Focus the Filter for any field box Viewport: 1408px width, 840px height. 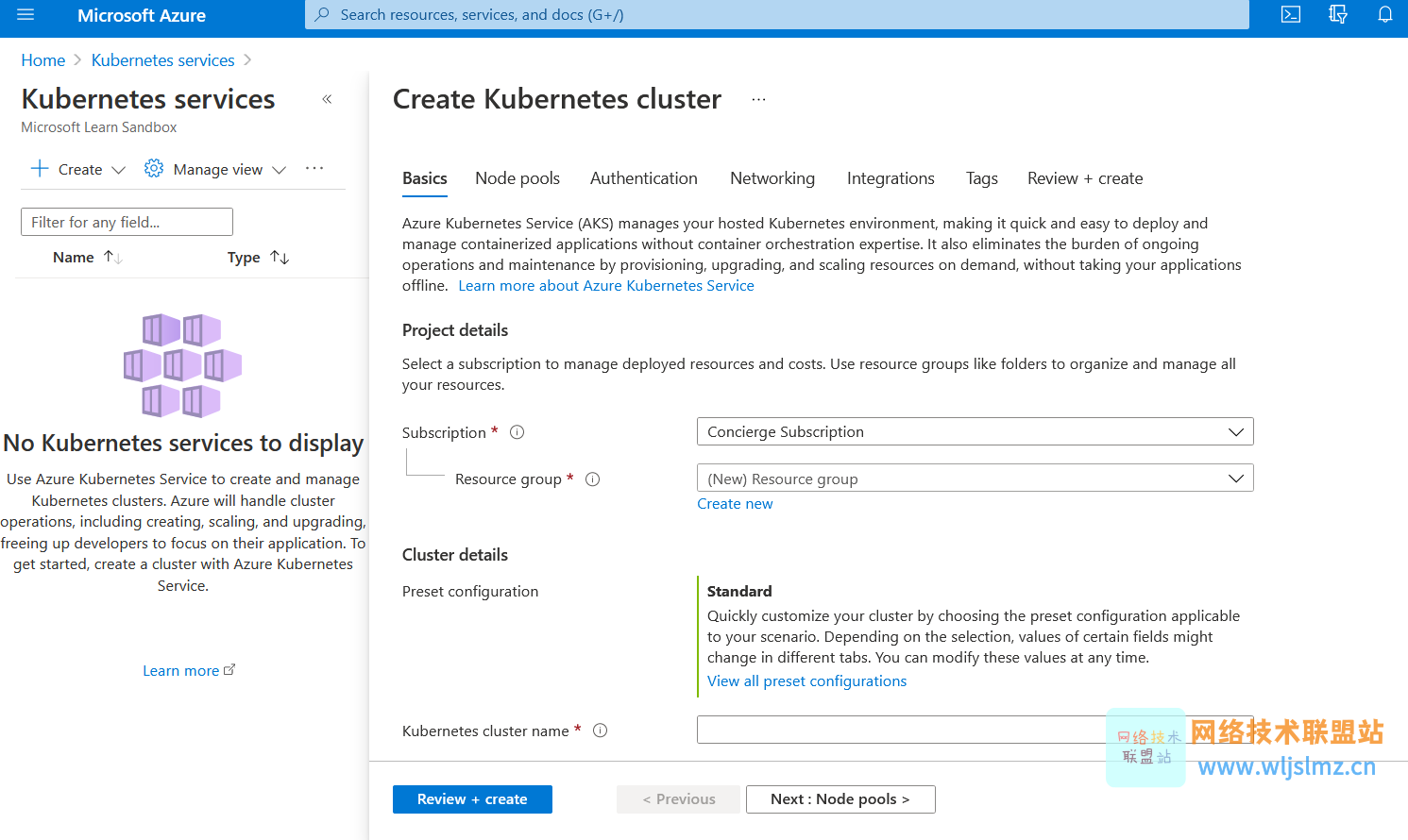click(x=127, y=222)
